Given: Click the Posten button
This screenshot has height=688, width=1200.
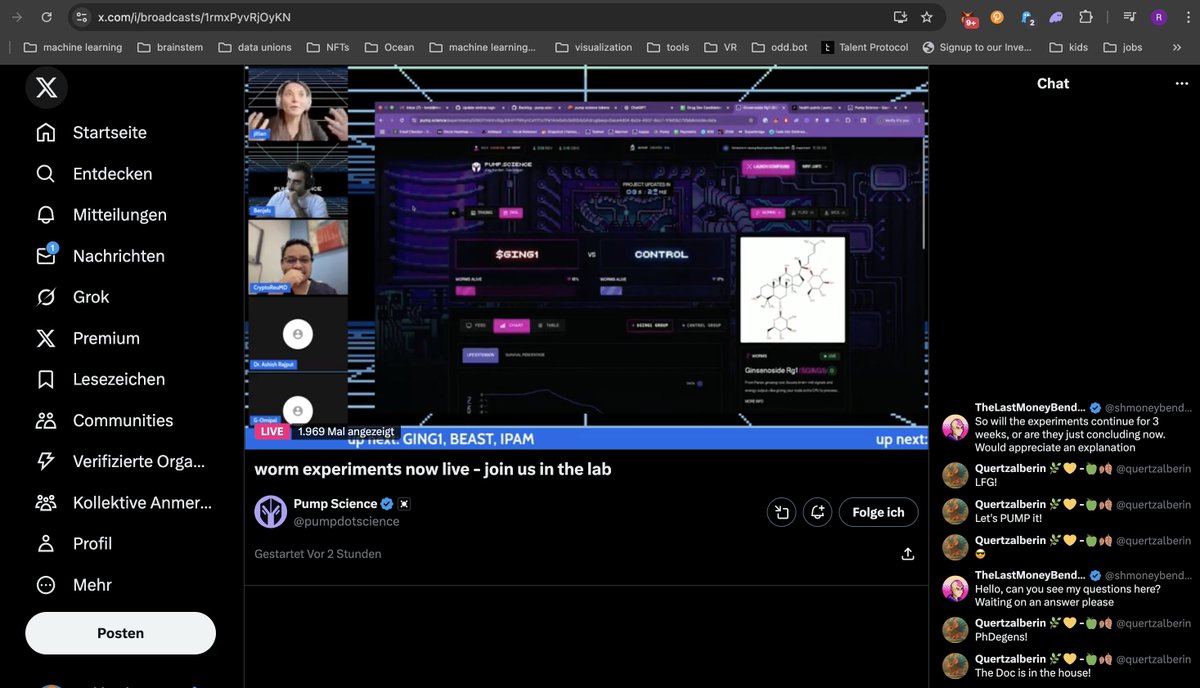Looking at the screenshot, I should 120,633.
